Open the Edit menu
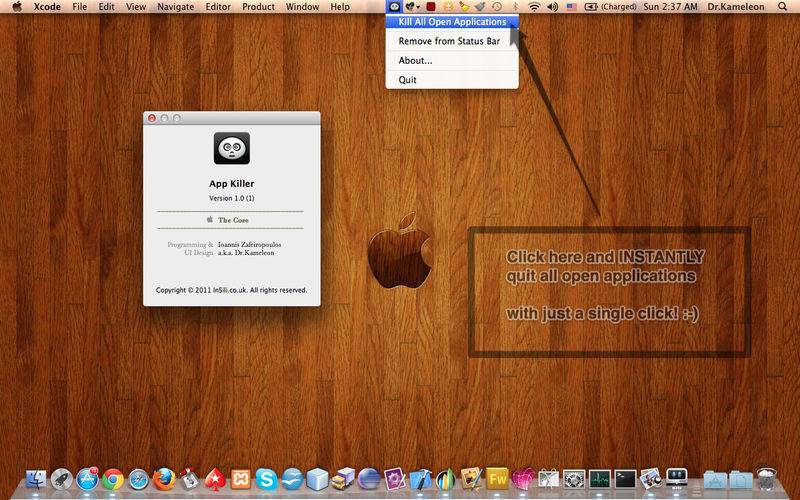Viewport: 800px width, 500px height. [106, 7]
